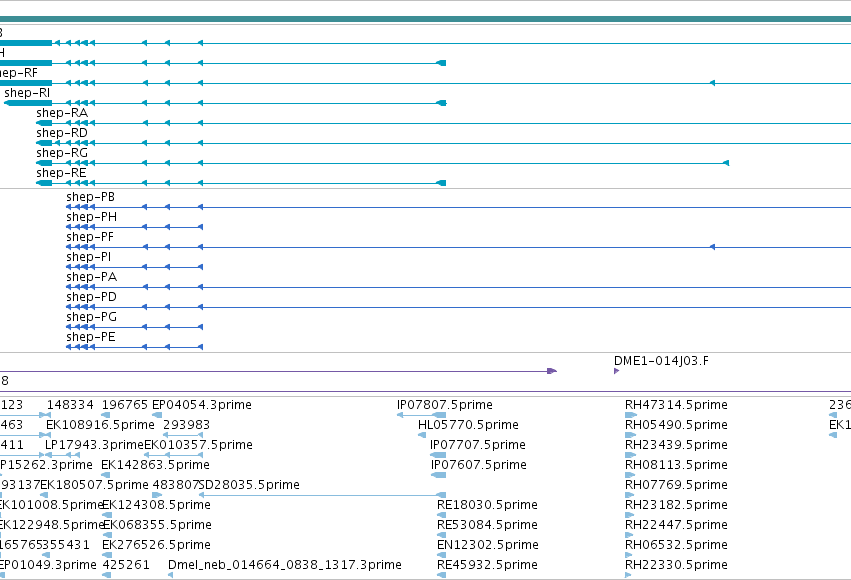This screenshot has width=851, height=580.
Task: Choose the shep-PF protein label
Action: point(90,237)
